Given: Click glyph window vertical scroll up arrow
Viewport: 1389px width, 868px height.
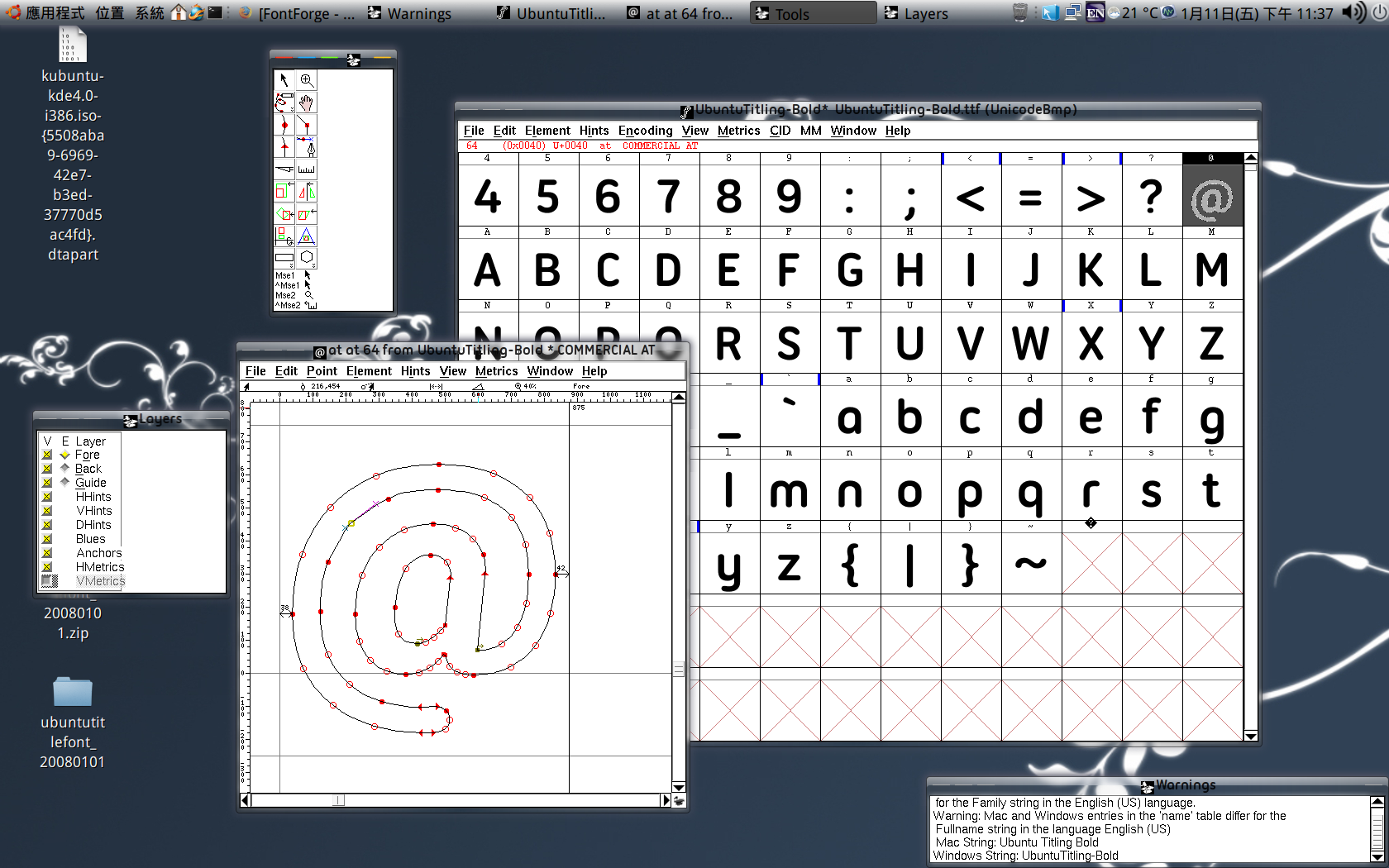Looking at the screenshot, I should (x=679, y=398).
